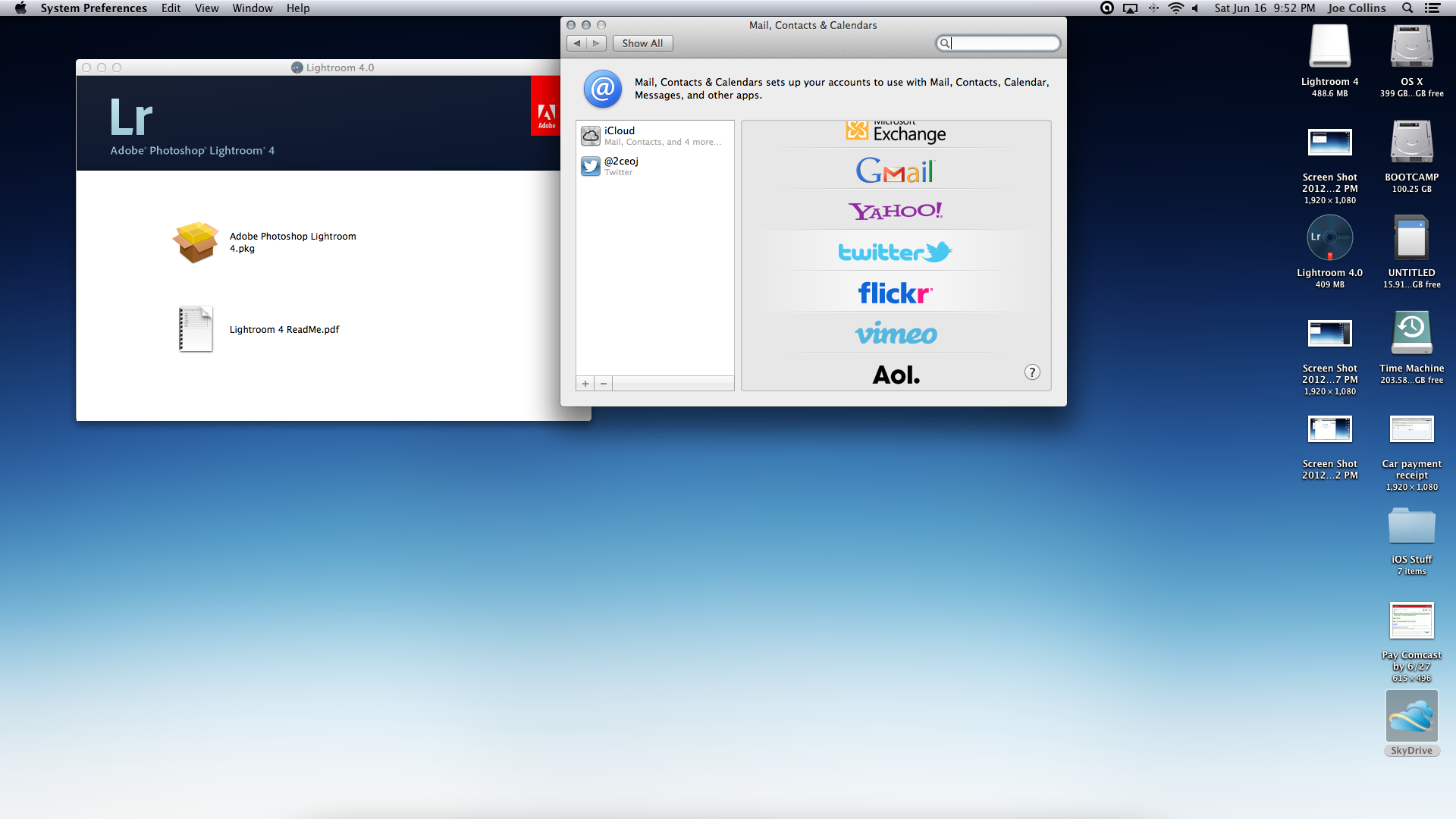The height and width of the screenshot is (819, 1456).
Task: Open the Wi-Fi status menu
Action: point(1175,8)
